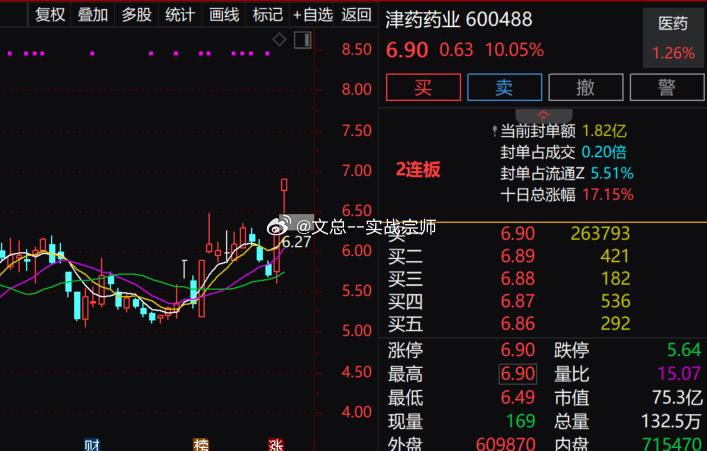Collapse panel with red up chevron
Screen dimensions: 707x451
pyautogui.click(x=543, y=115)
